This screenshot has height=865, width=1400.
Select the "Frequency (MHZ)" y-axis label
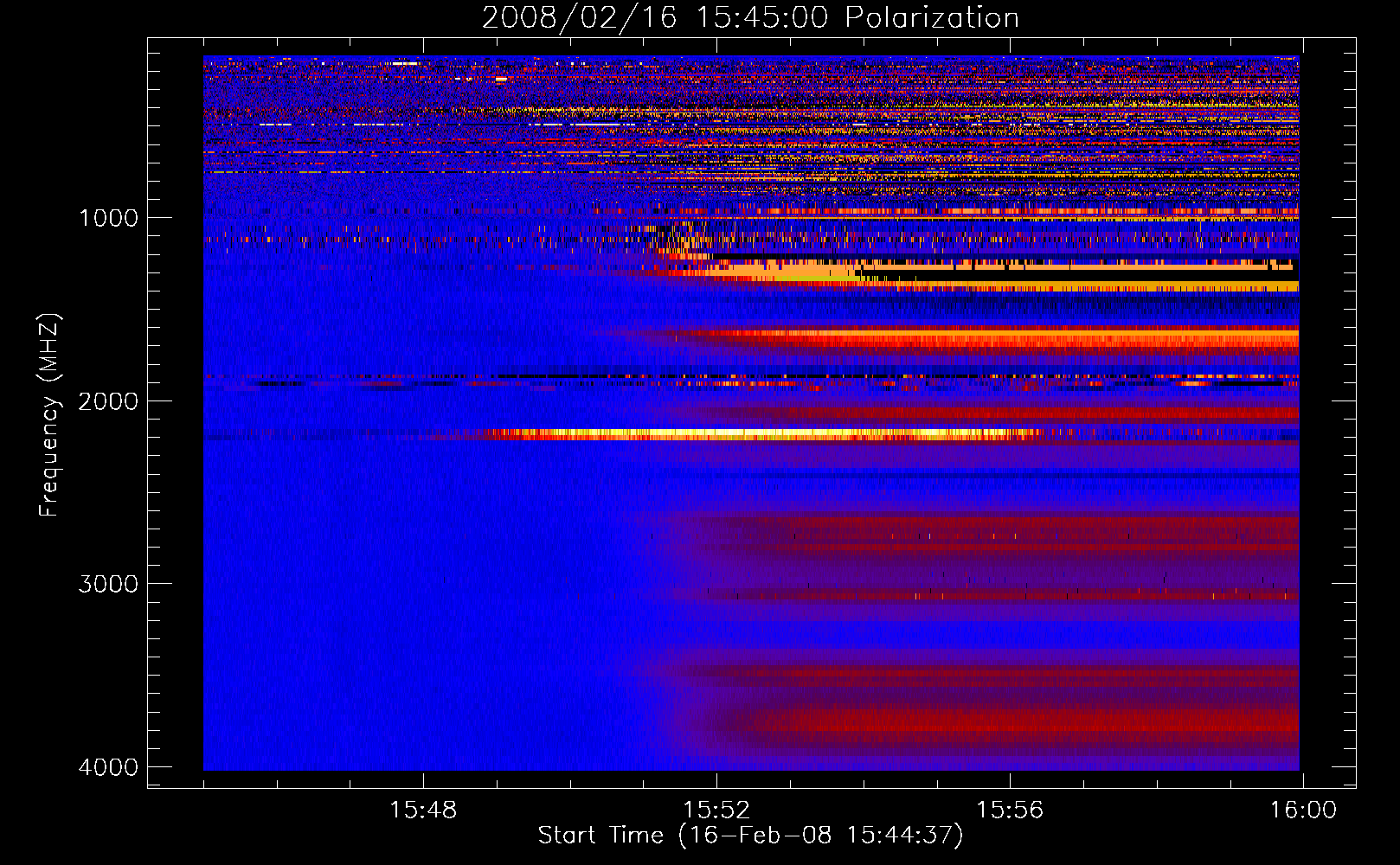(50, 415)
